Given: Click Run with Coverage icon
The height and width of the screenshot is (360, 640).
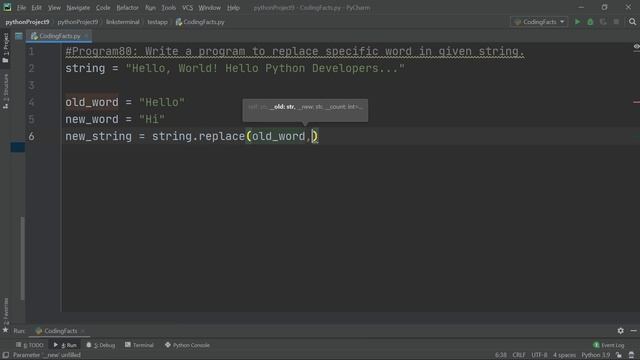Looking at the screenshot, I should tap(603, 22).
